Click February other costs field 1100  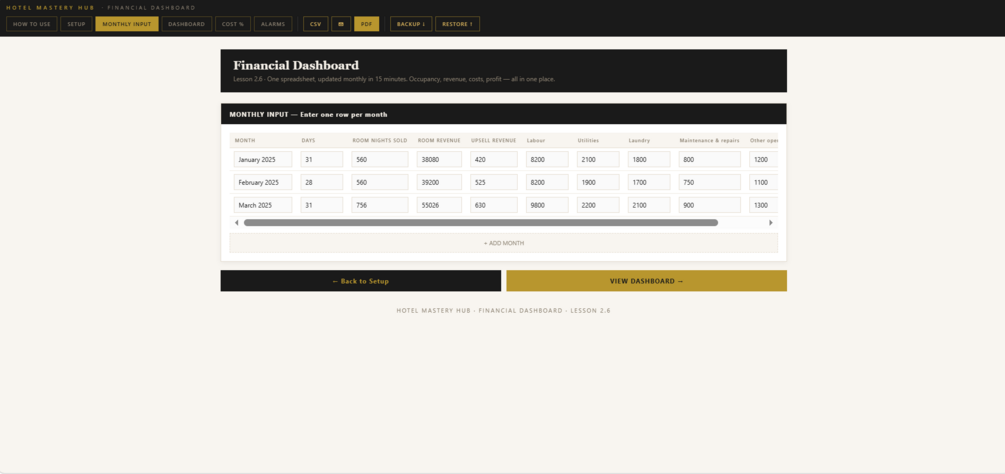(x=763, y=183)
